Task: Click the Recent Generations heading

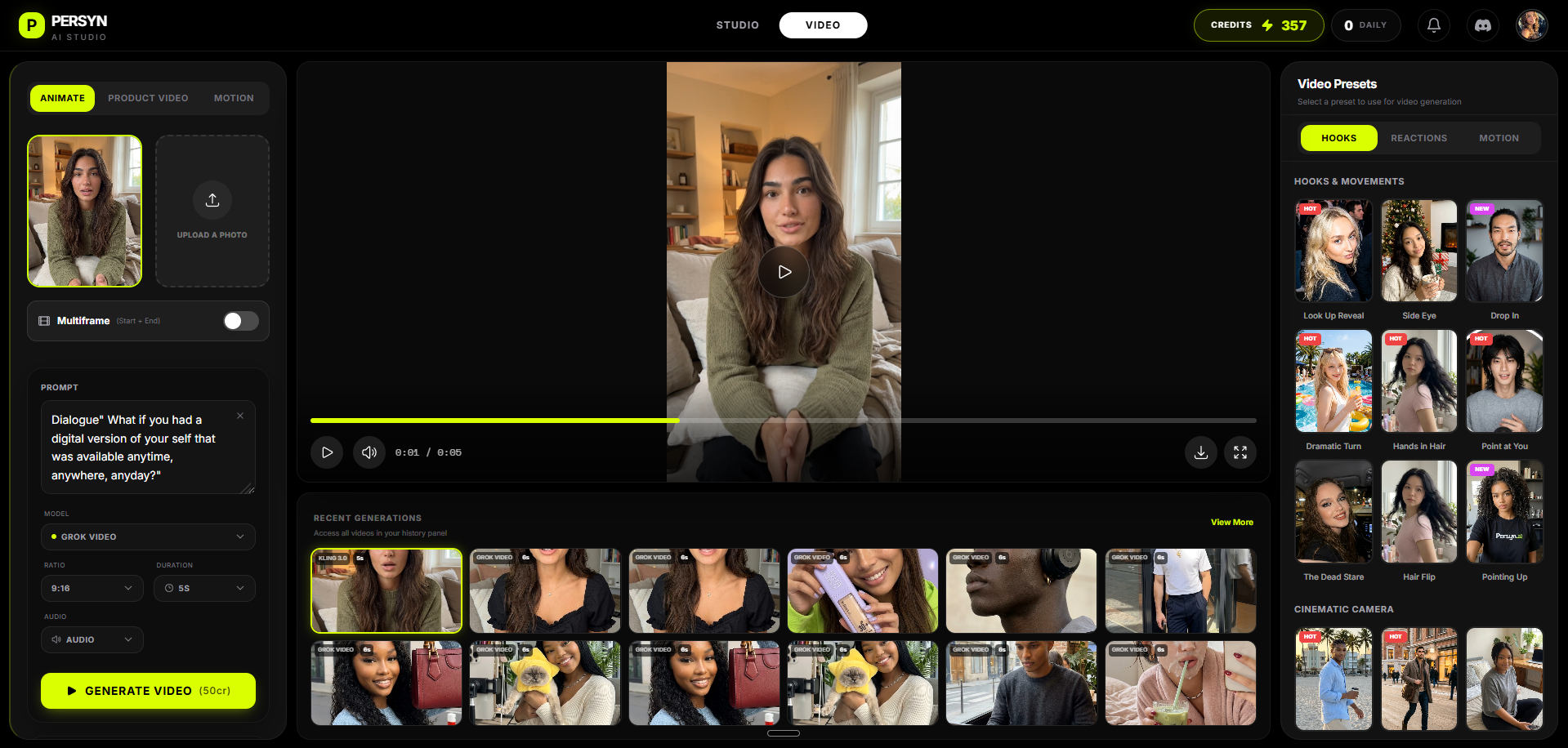Action: click(368, 519)
